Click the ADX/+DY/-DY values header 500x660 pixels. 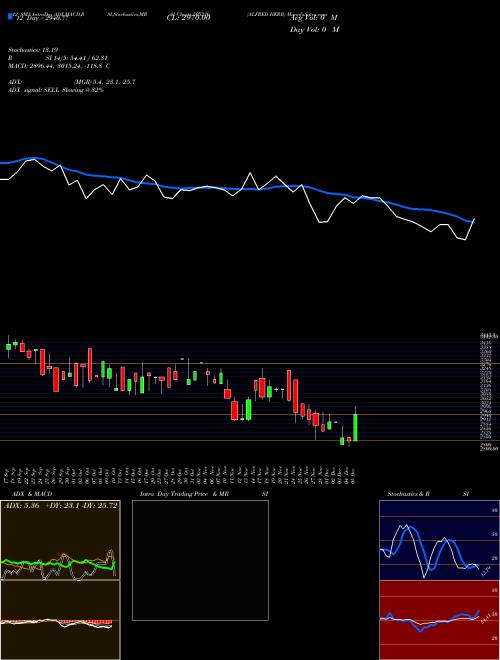click(x=61, y=505)
